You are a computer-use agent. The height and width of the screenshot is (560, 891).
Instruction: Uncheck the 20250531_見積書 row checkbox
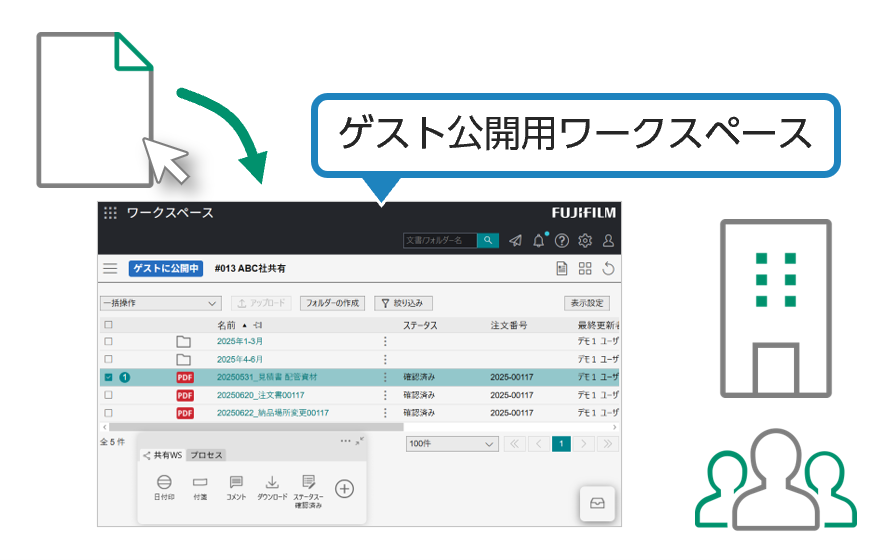pos(109,377)
